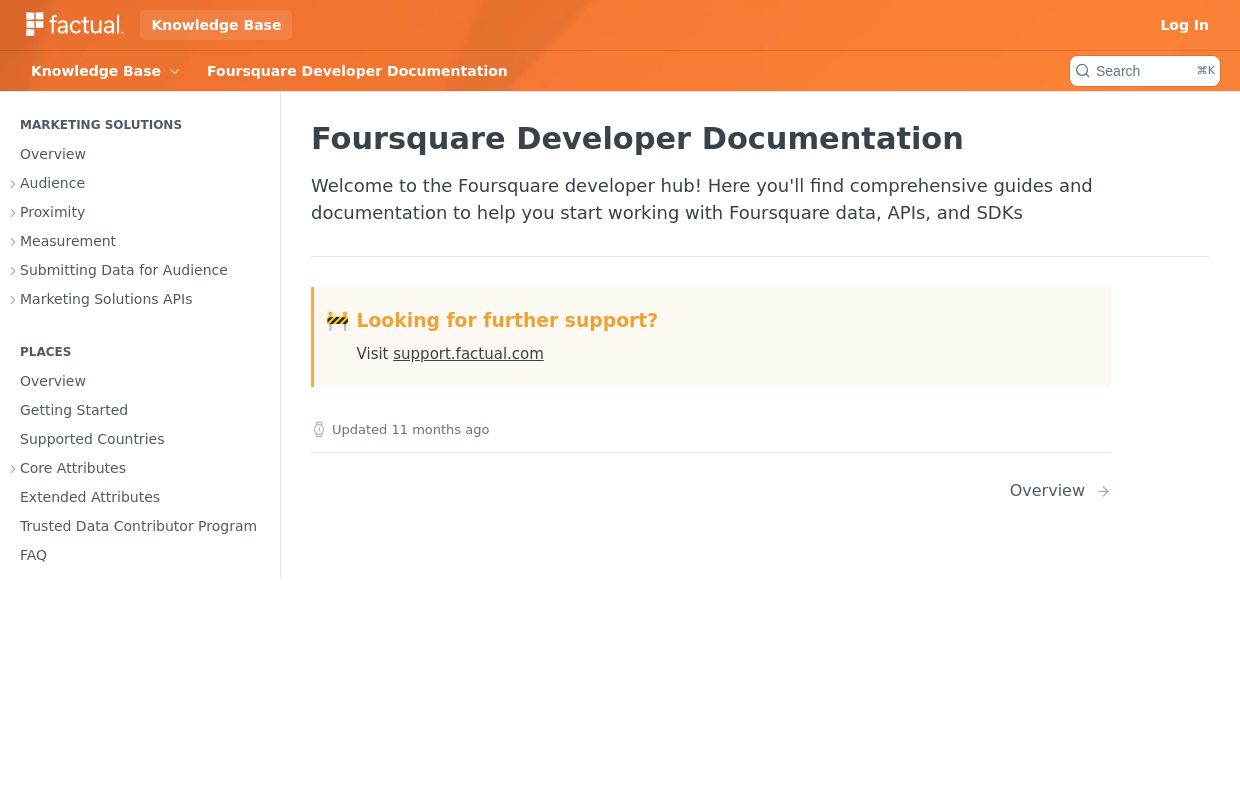1240x800 pixels.
Task: Click the arrow icon next to Overview
Action: [1103, 491]
